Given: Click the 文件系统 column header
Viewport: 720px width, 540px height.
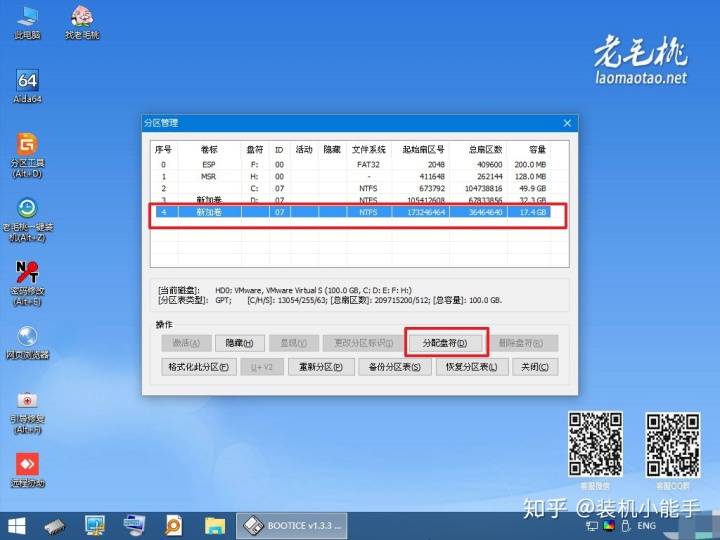Looking at the screenshot, I should tap(369, 150).
